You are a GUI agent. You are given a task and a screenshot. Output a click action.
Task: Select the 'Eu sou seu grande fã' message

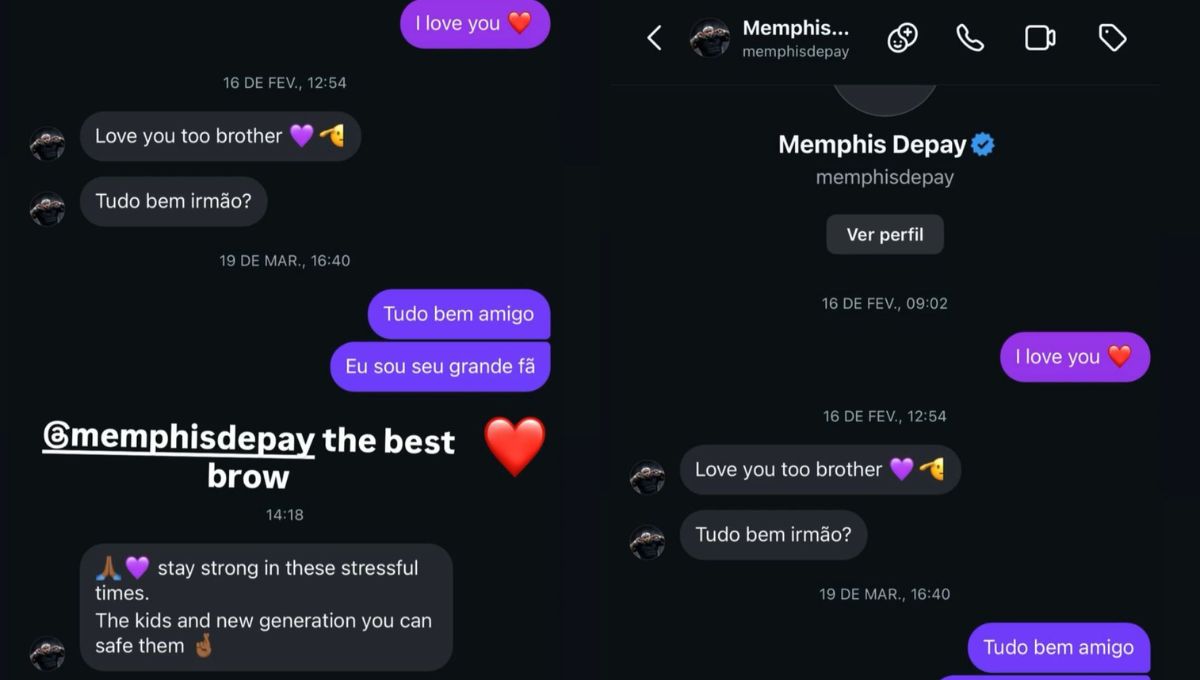[440, 366]
